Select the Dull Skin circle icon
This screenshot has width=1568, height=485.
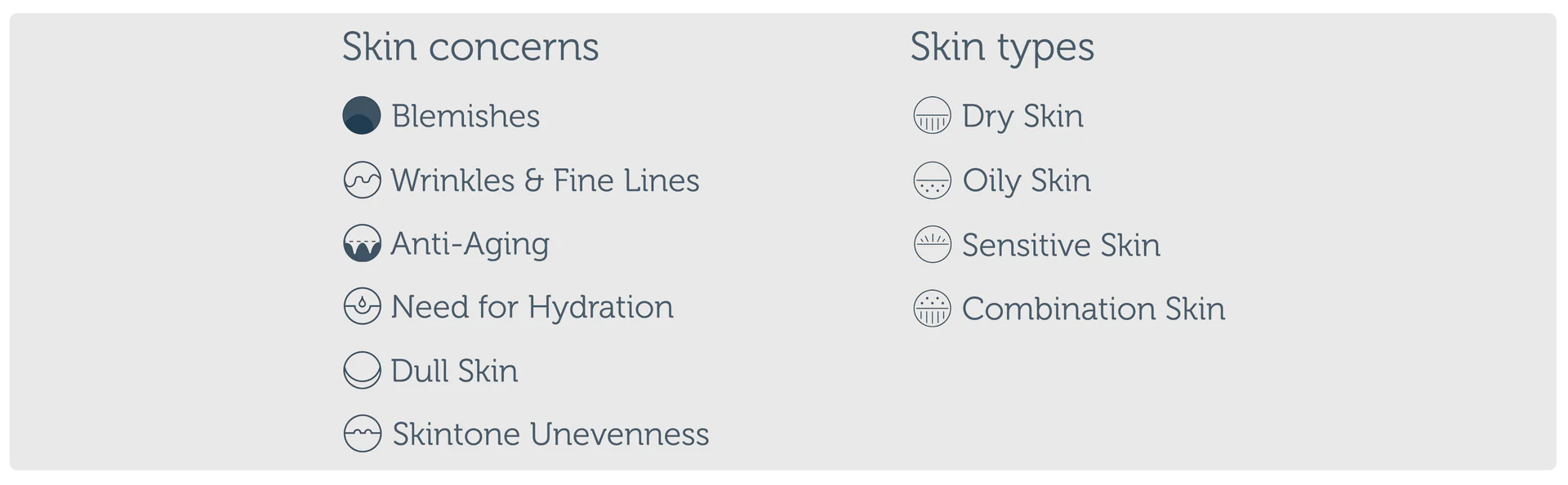pyautogui.click(x=362, y=371)
